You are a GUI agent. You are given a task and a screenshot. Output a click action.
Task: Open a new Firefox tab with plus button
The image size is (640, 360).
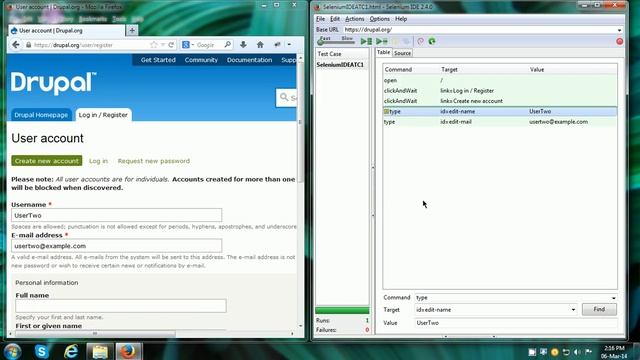132,31
